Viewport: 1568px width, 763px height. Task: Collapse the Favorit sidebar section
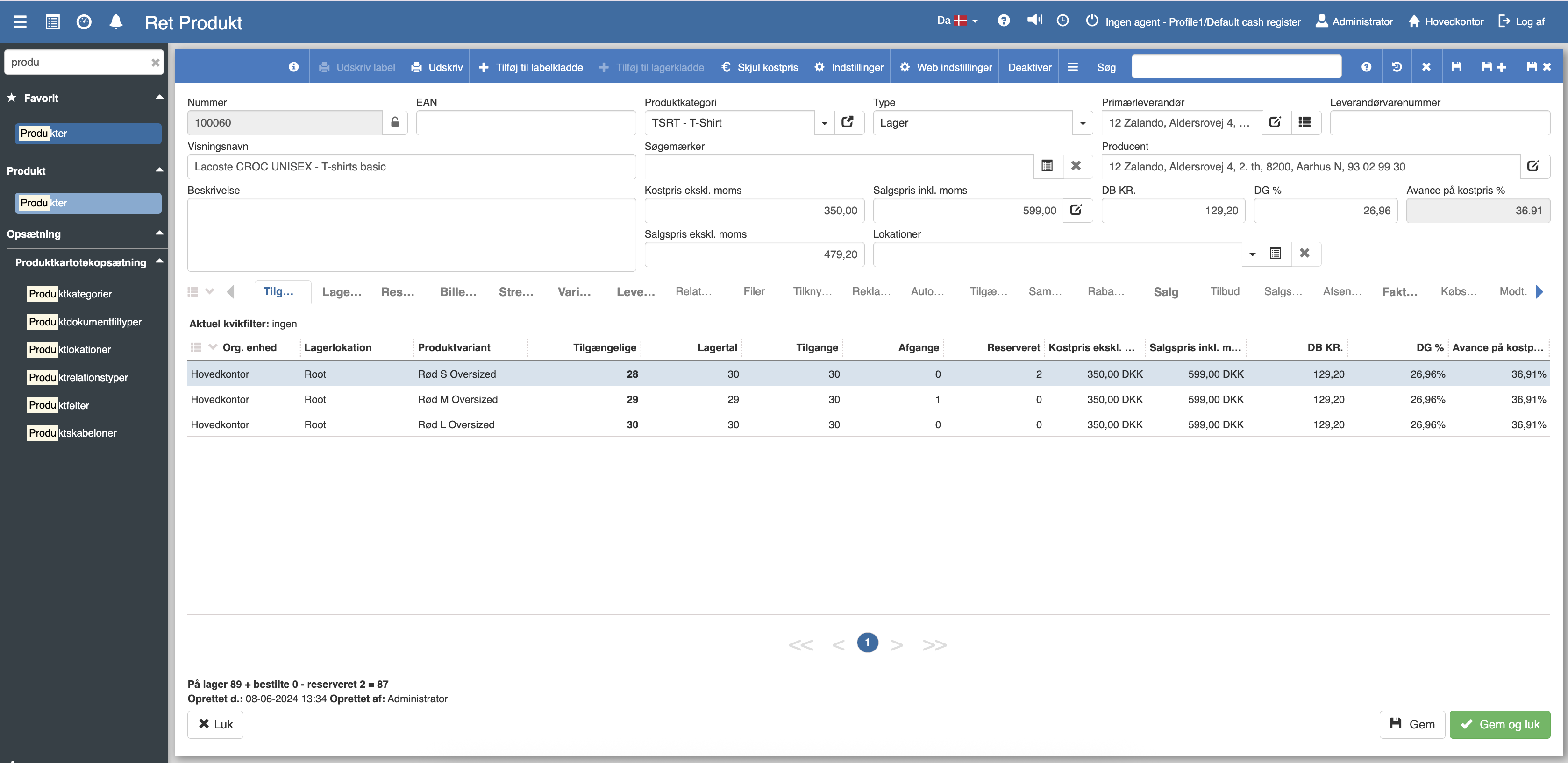pyautogui.click(x=159, y=97)
